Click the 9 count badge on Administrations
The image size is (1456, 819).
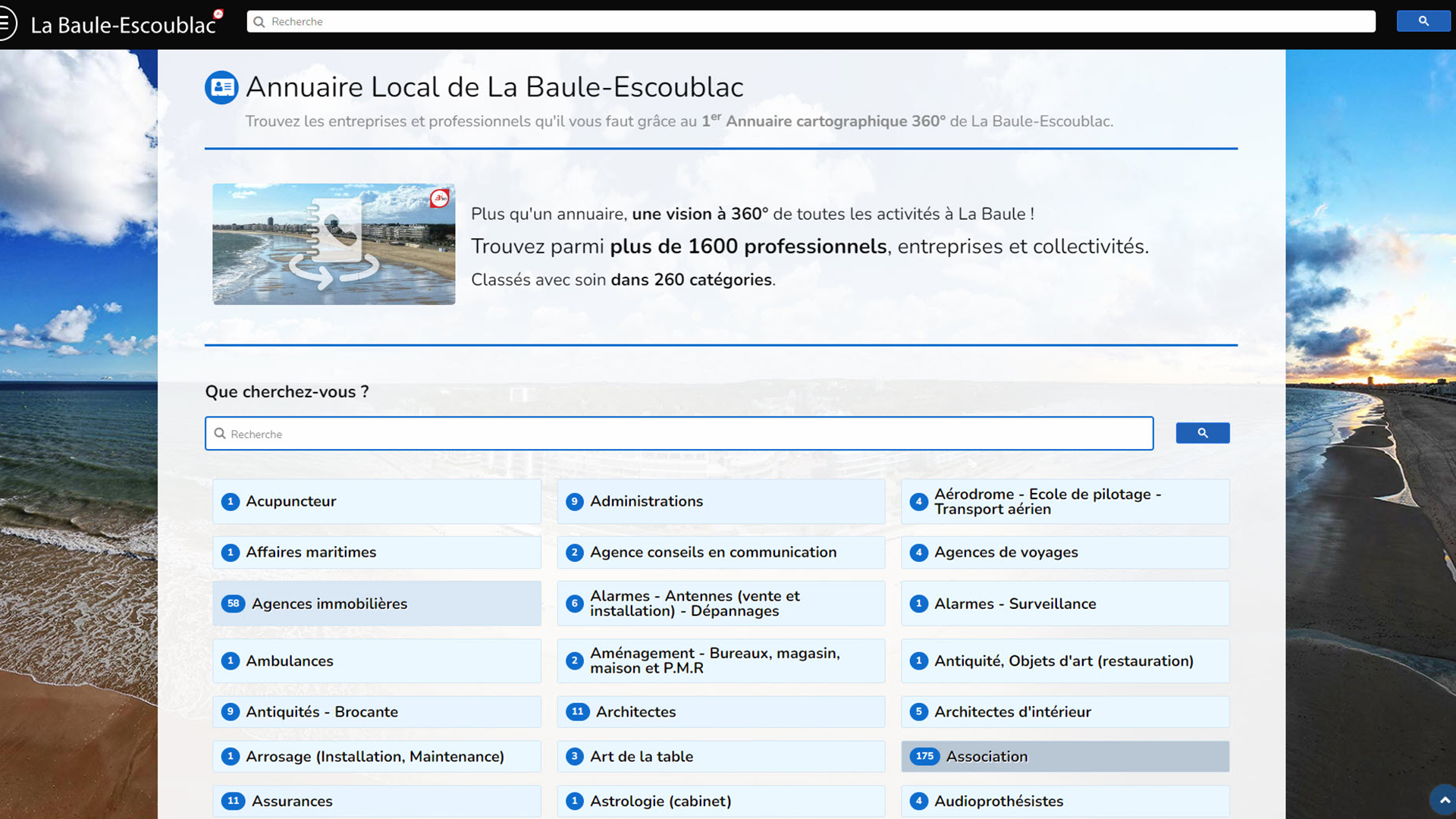575,502
